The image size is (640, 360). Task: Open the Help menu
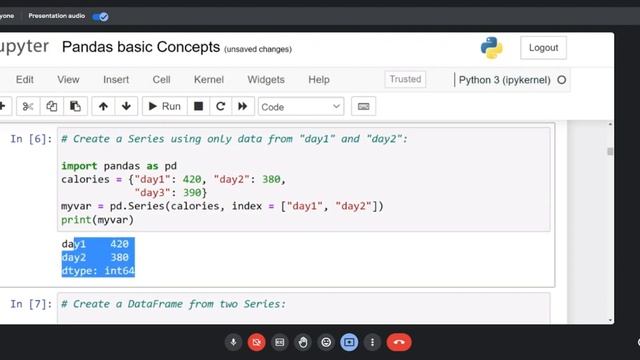coord(319,80)
